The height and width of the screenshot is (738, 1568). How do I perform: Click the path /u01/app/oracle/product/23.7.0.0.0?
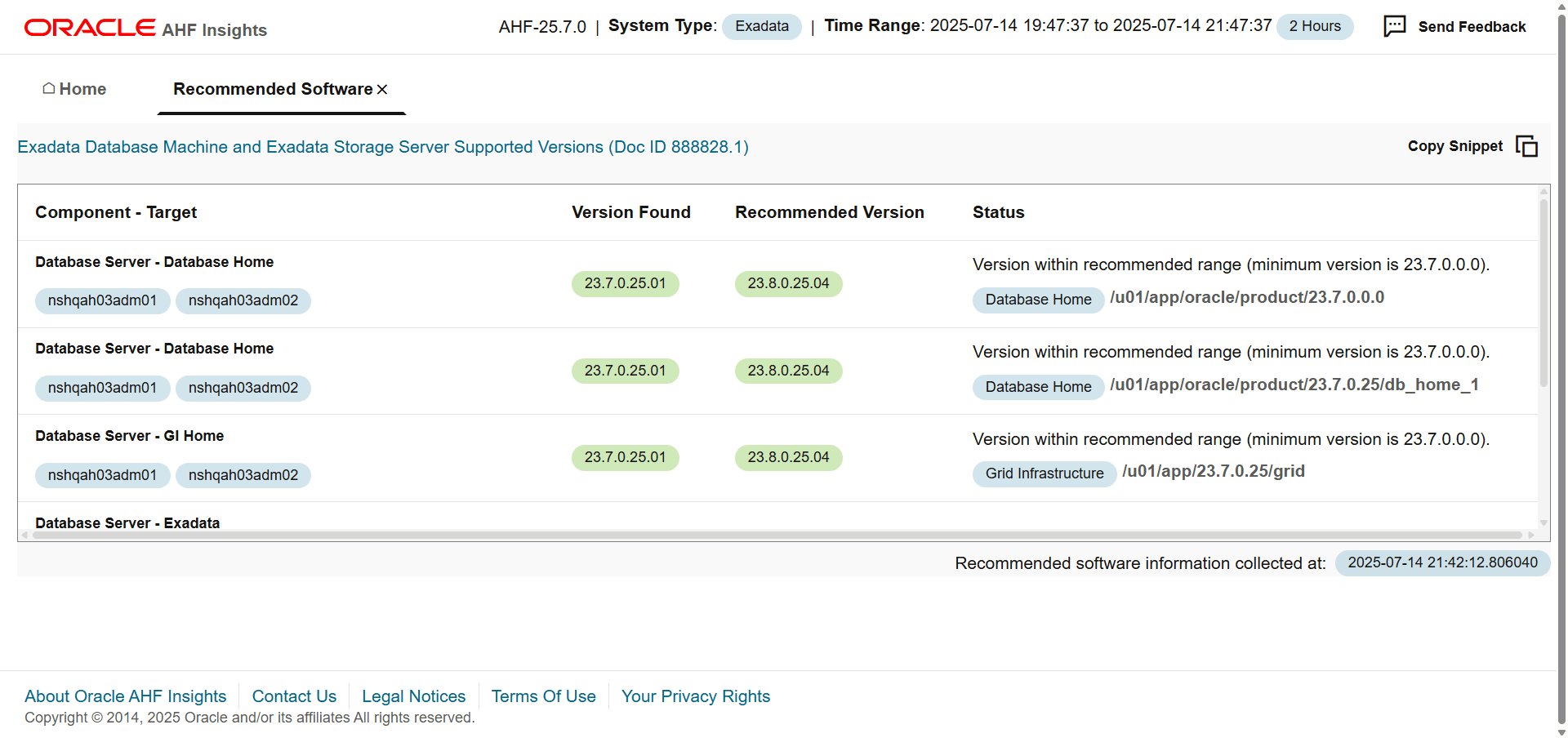click(1247, 297)
